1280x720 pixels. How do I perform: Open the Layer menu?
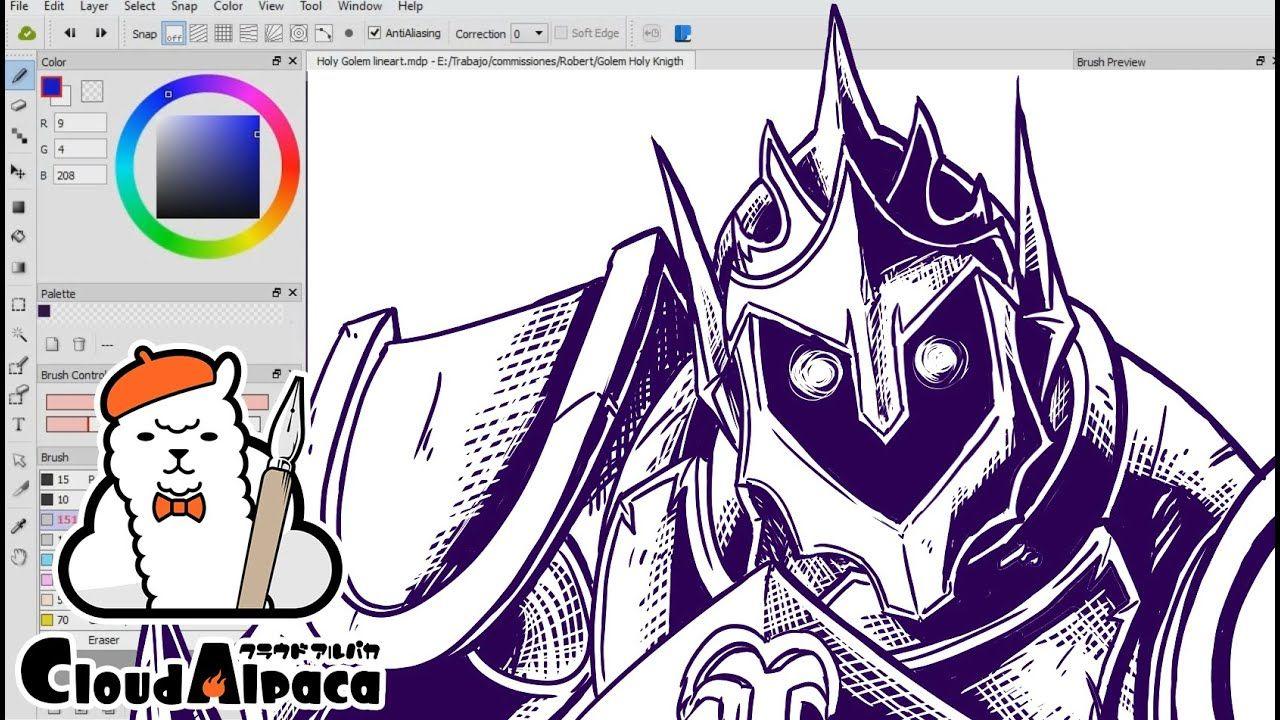94,6
